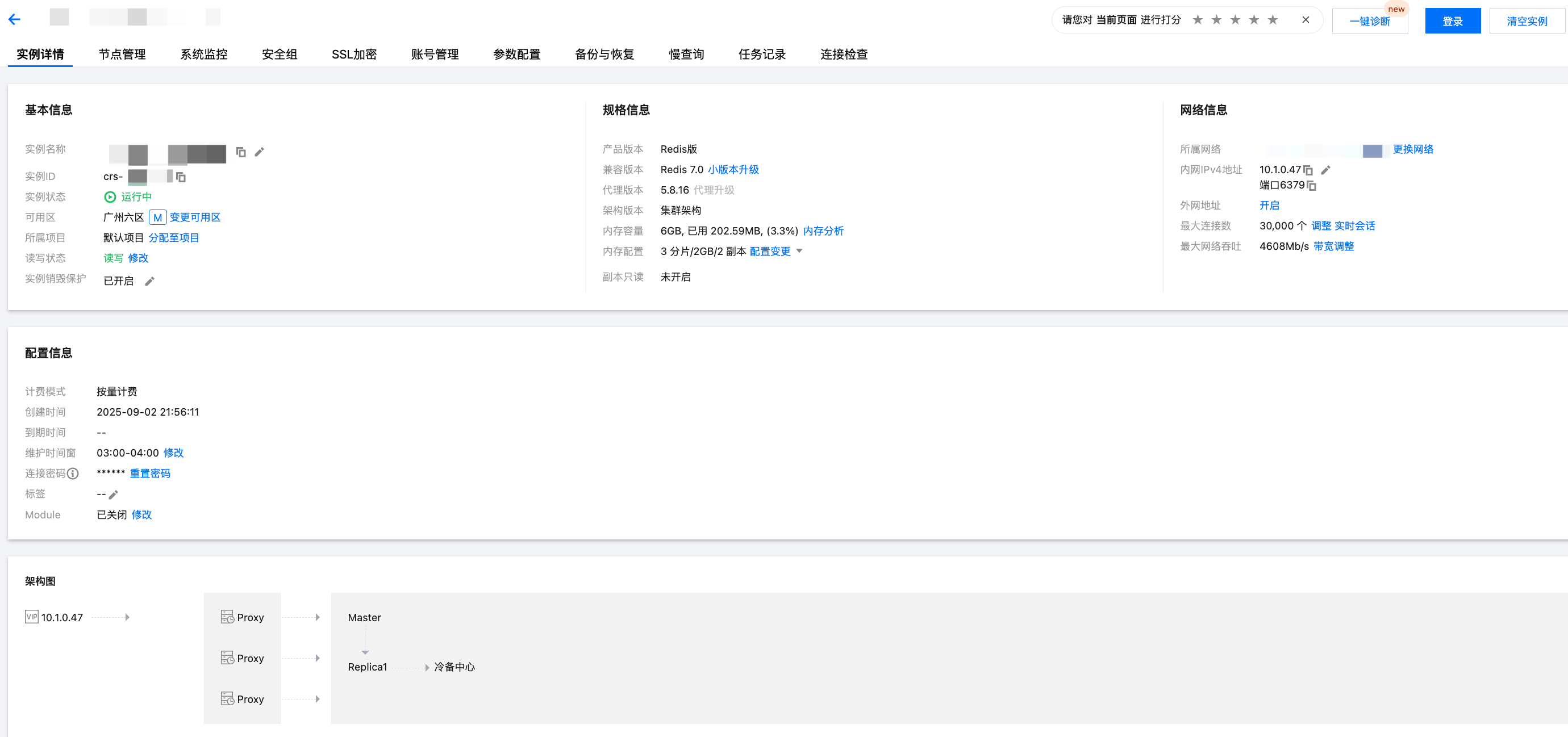Copy the instance name with copy icon
The width and height of the screenshot is (1568, 737).
point(241,152)
